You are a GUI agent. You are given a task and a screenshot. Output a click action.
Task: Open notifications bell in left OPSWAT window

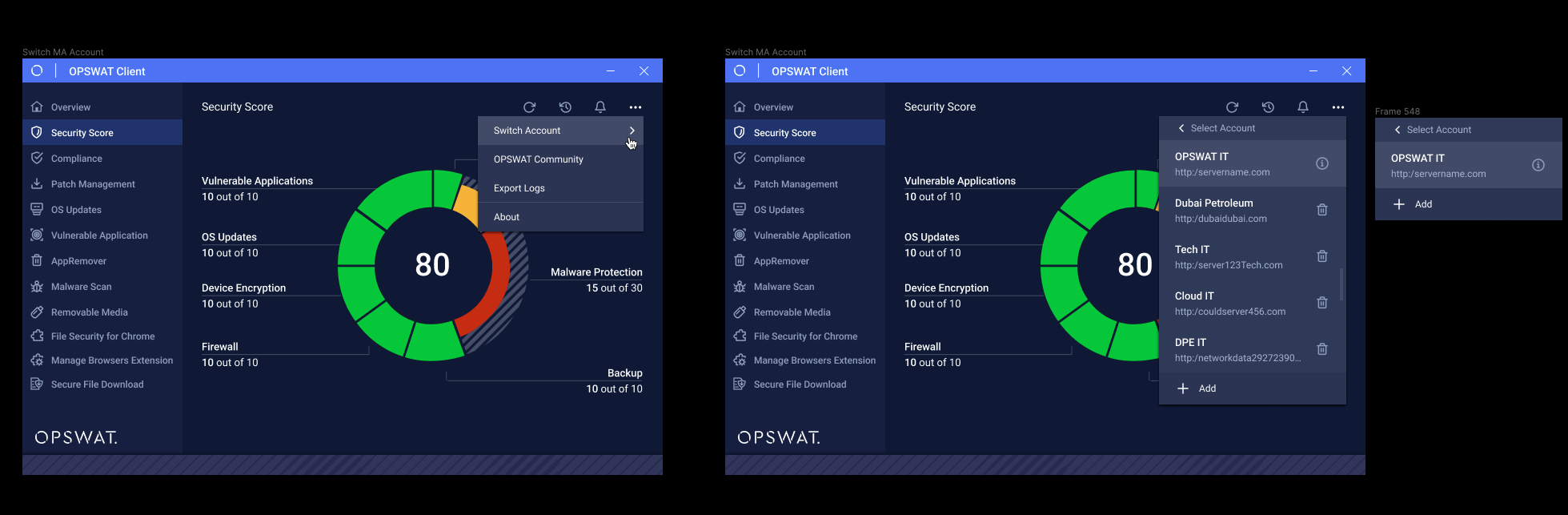(600, 107)
